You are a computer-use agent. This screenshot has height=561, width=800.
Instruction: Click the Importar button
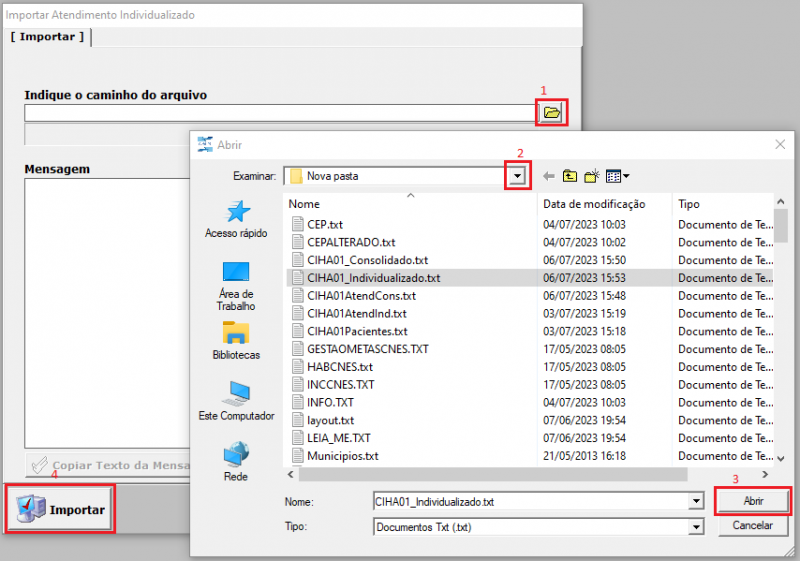coord(61,509)
